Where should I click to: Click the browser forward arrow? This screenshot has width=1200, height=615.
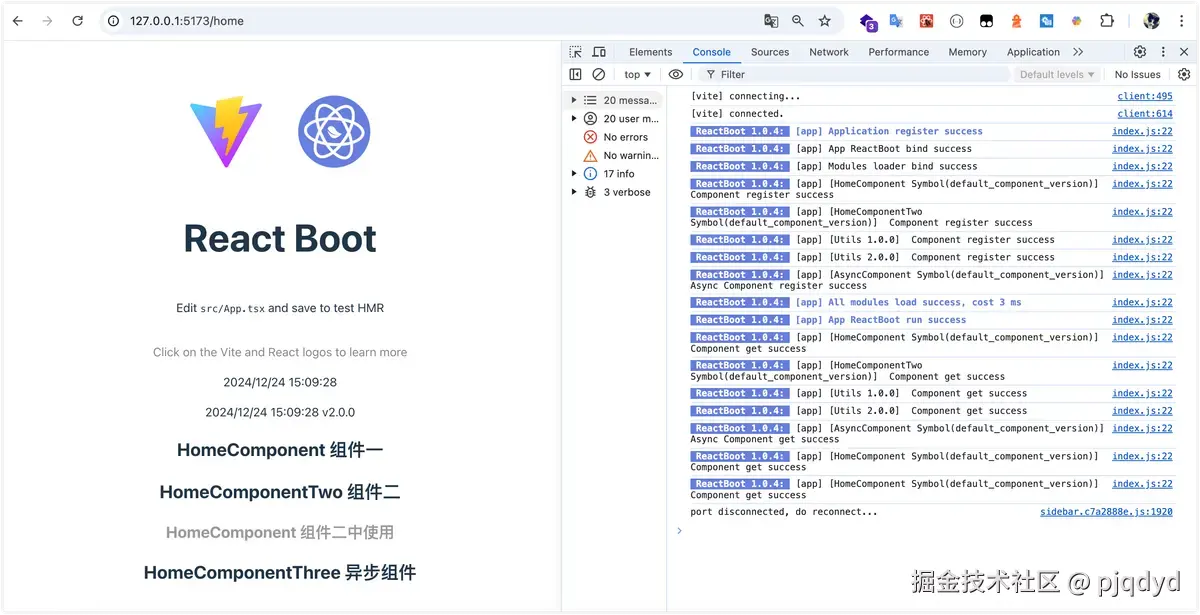pos(47,20)
